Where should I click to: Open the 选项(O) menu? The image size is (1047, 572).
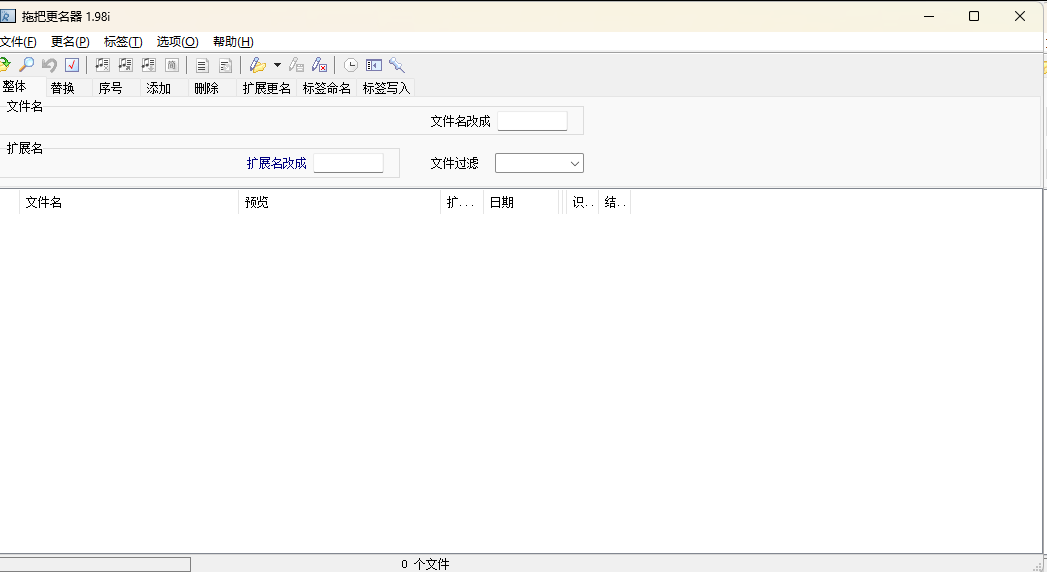click(x=178, y=41)
